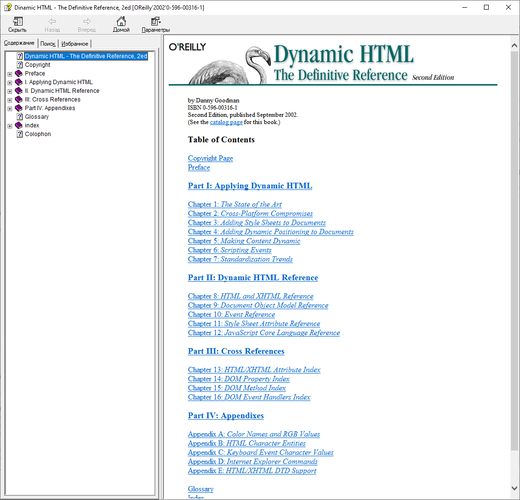Select Glossary in the contents tree
Image resolution: width=520 pixels, height=500 pixels.
pos(37,117)
